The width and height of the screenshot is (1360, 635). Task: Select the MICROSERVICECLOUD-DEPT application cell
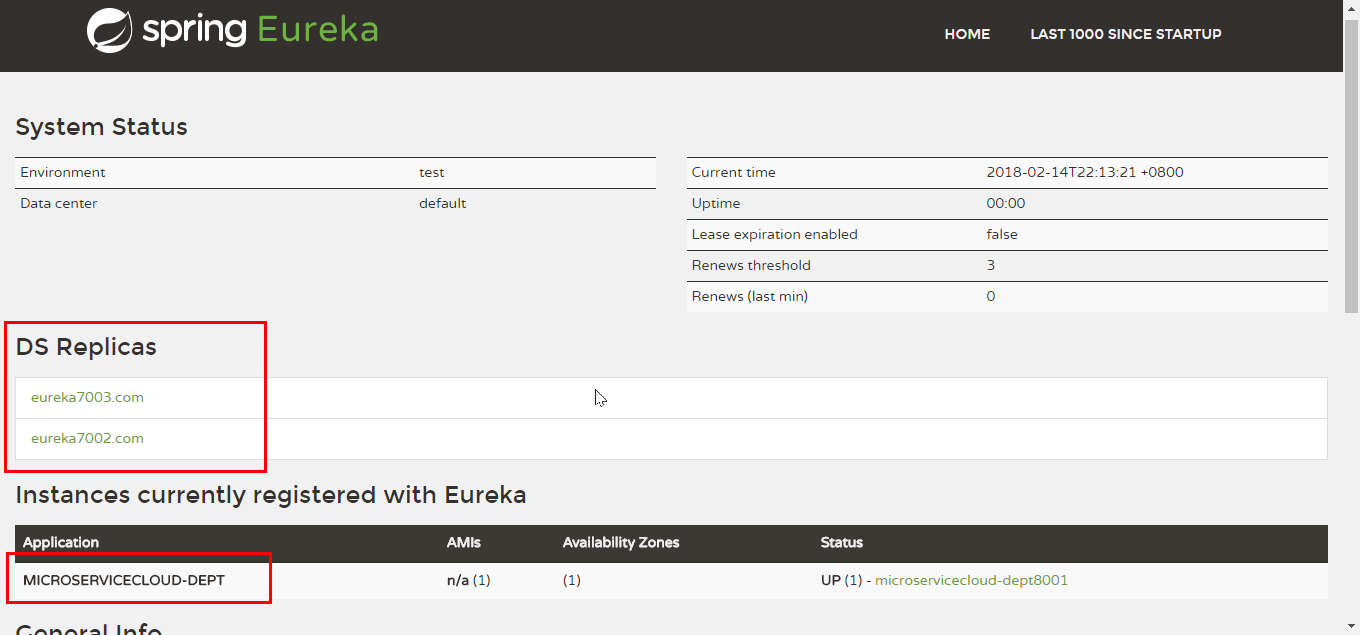[x=124, y=580]
